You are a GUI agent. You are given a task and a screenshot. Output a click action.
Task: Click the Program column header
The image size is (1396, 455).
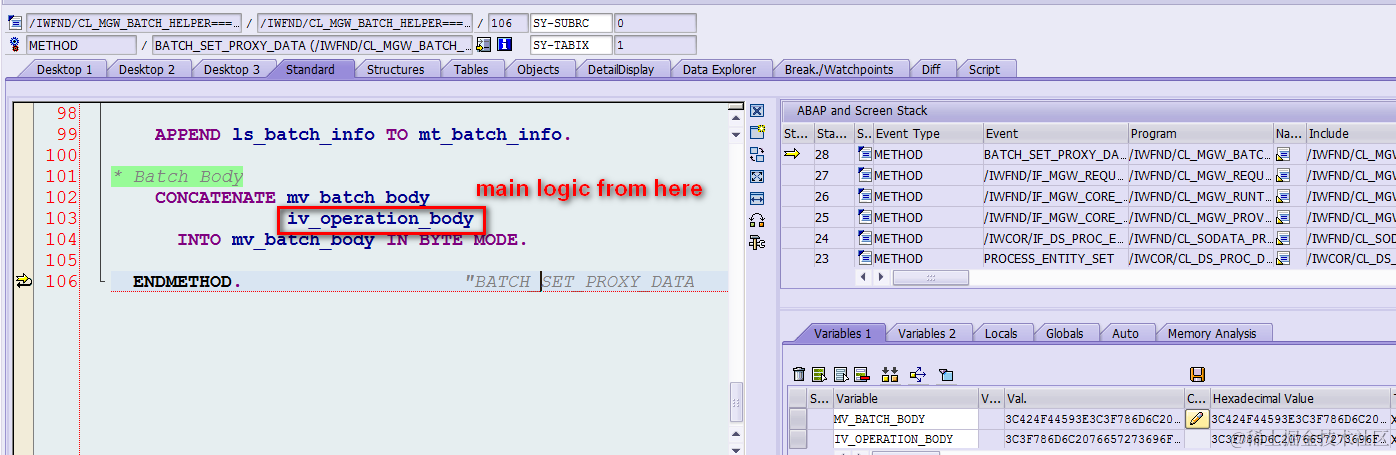1199,133
